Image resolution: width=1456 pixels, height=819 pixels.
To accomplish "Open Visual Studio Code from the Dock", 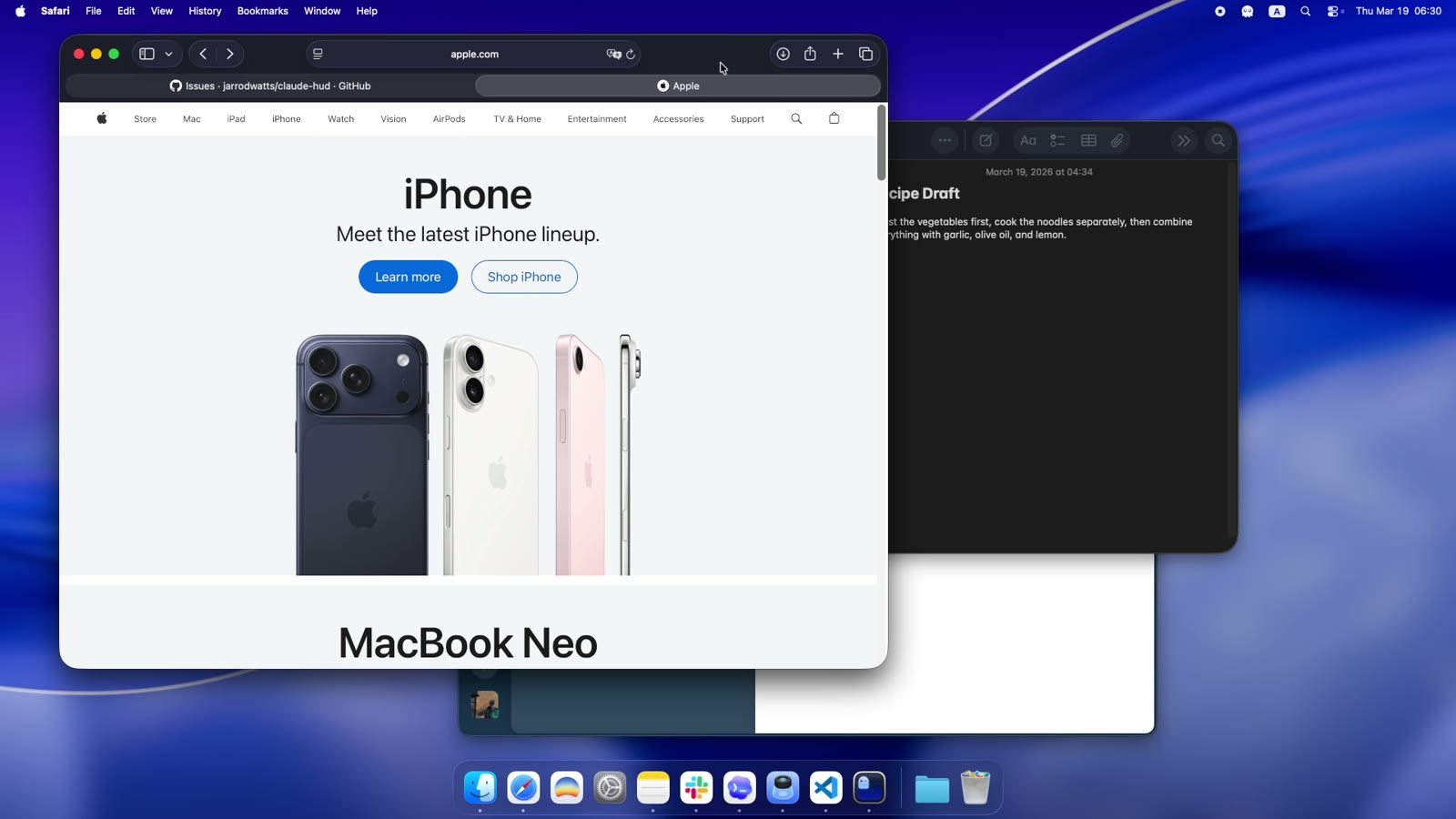I will [x=826, y=787].
